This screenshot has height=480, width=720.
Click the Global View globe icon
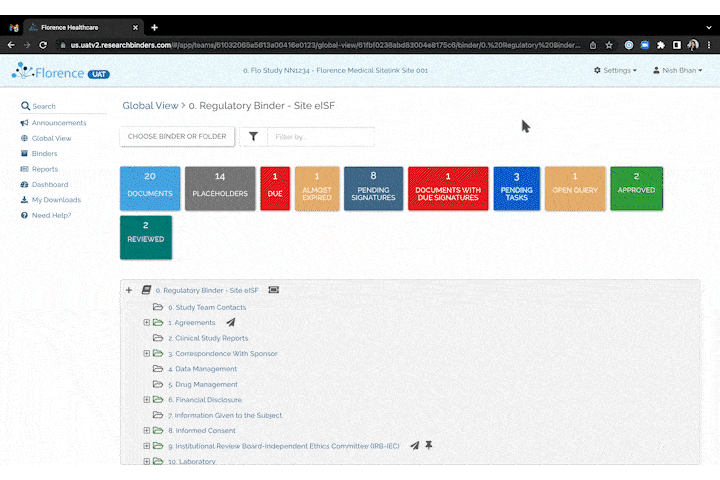[x=24, y=138]
